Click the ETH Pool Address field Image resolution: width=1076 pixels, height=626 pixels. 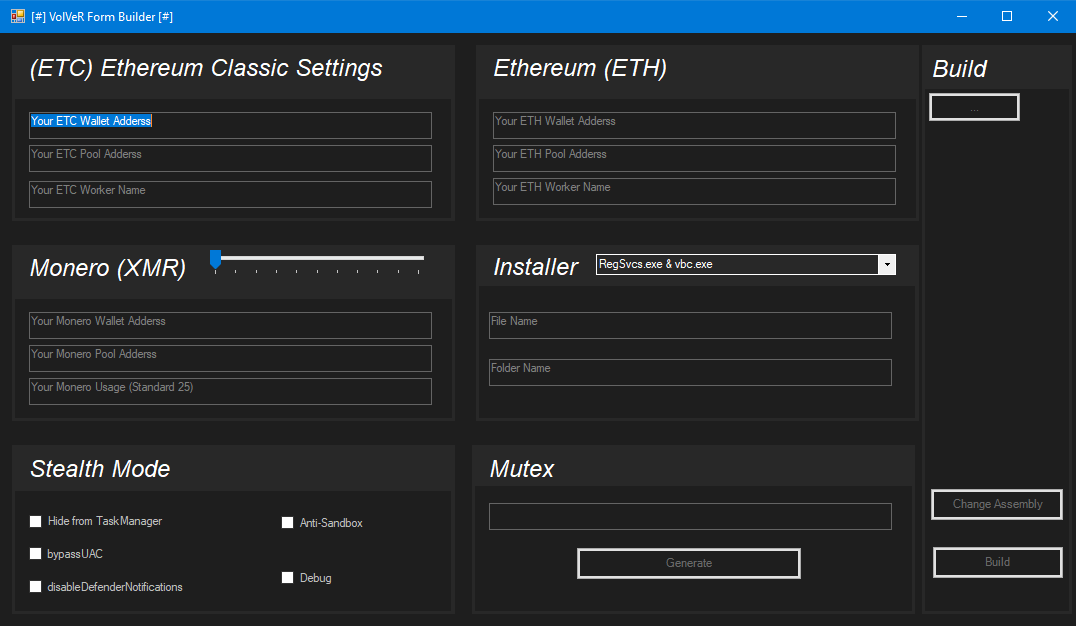[x=694, y=159]
